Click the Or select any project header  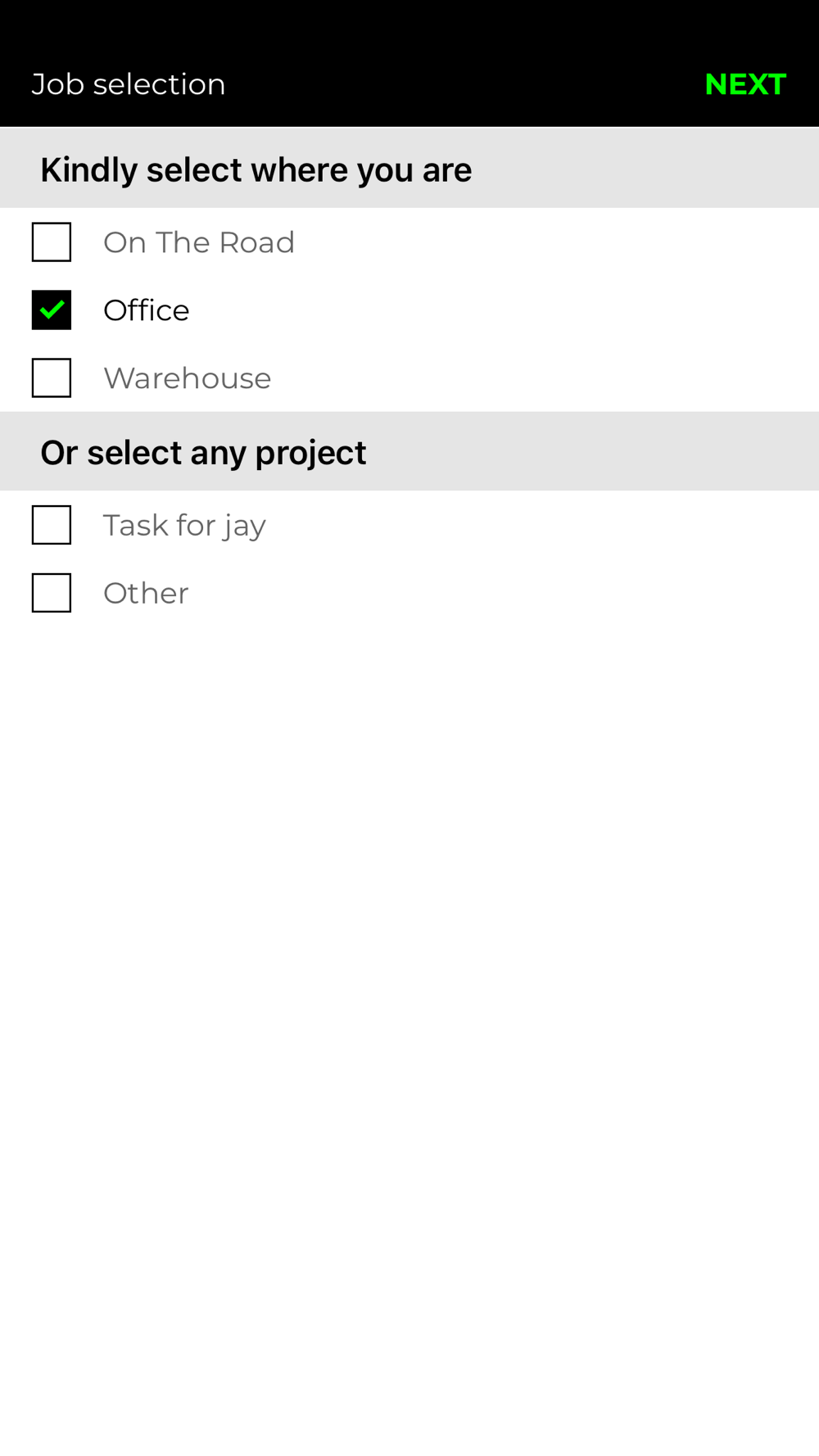[x=203, y=452]
